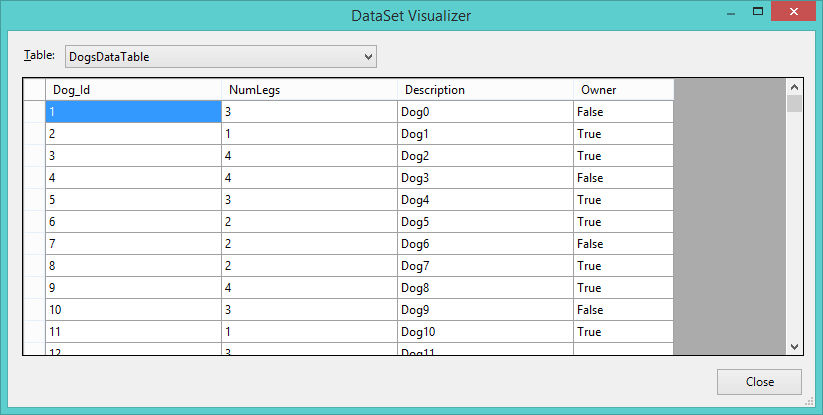
Task: Select the row header of the Dog7 row
Action: (x=35, y=266)
